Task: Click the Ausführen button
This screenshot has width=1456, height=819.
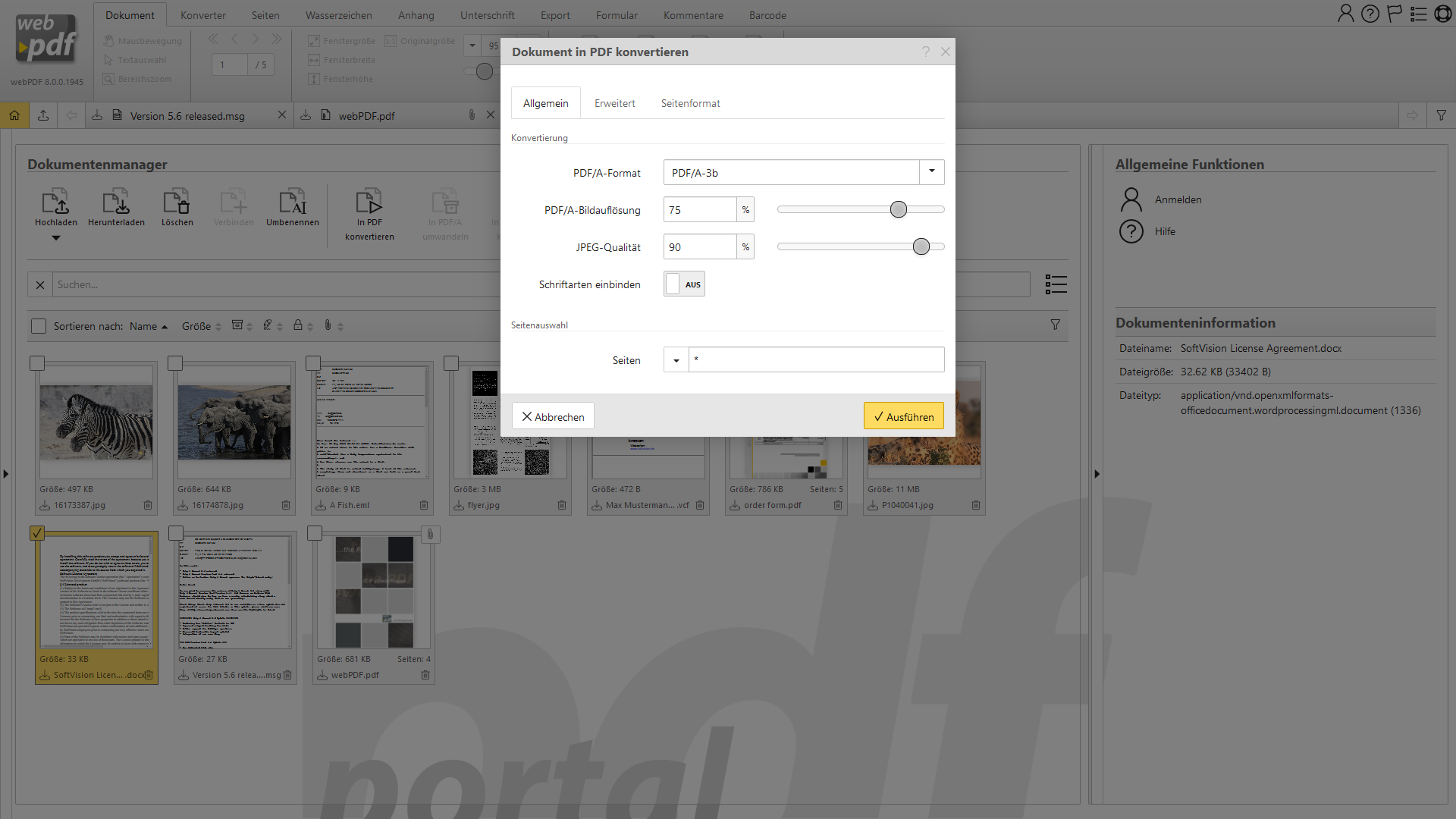Action: coord(903,416)
